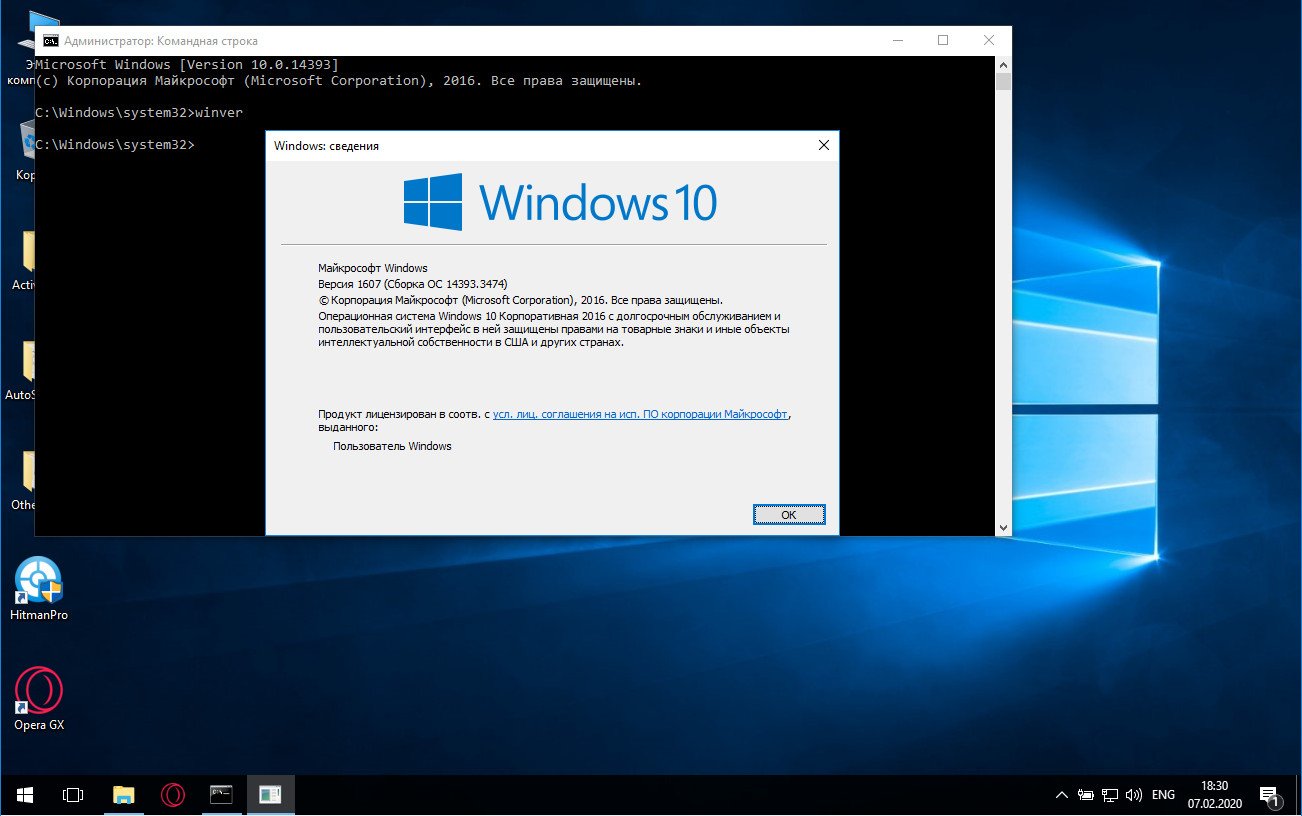Click the desktop folder labeled Activ
This screenshot has height=816, width=1302.
[x=25, y=260]
